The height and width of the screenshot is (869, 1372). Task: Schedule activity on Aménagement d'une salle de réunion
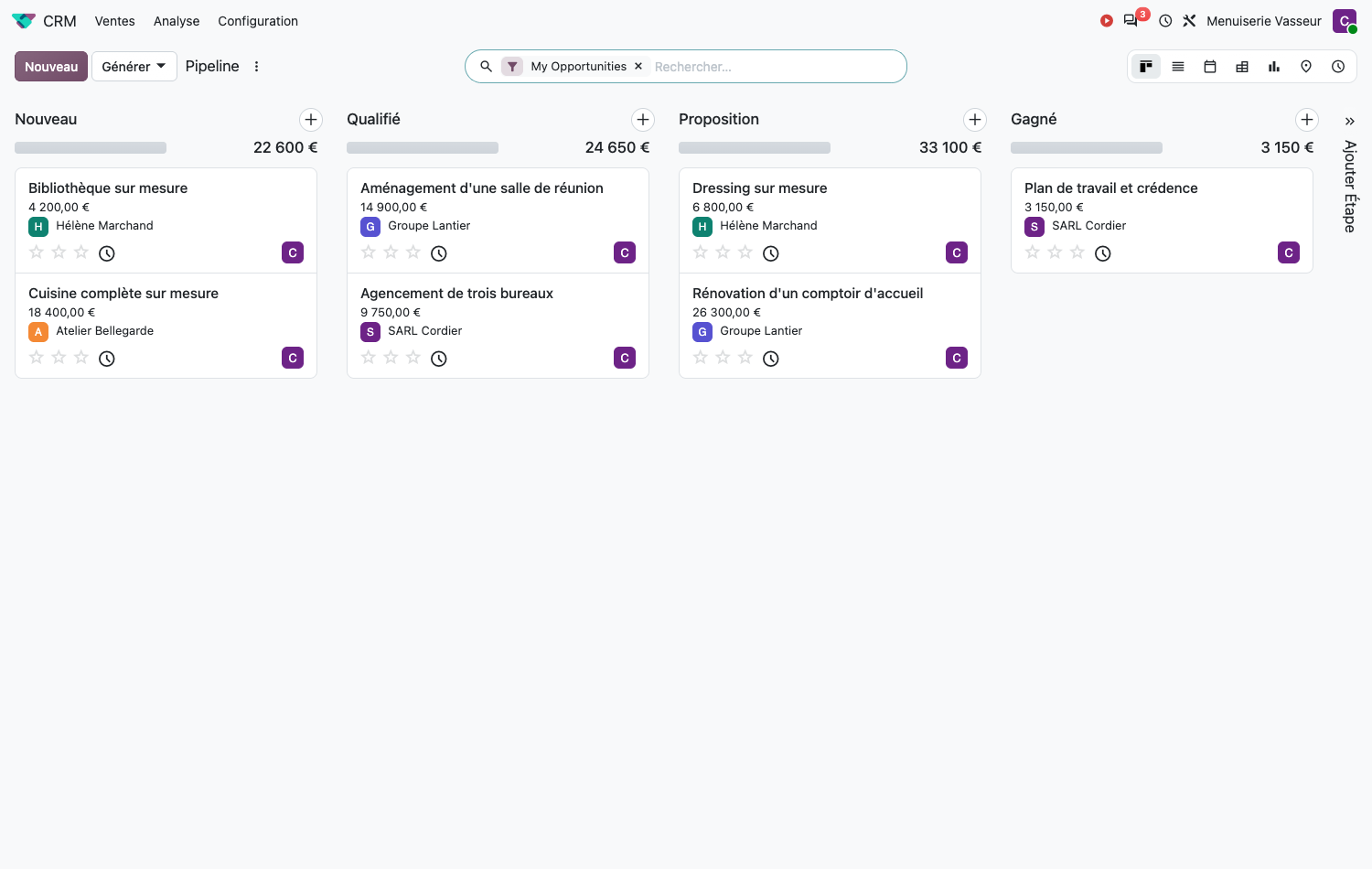click(439, 253)
